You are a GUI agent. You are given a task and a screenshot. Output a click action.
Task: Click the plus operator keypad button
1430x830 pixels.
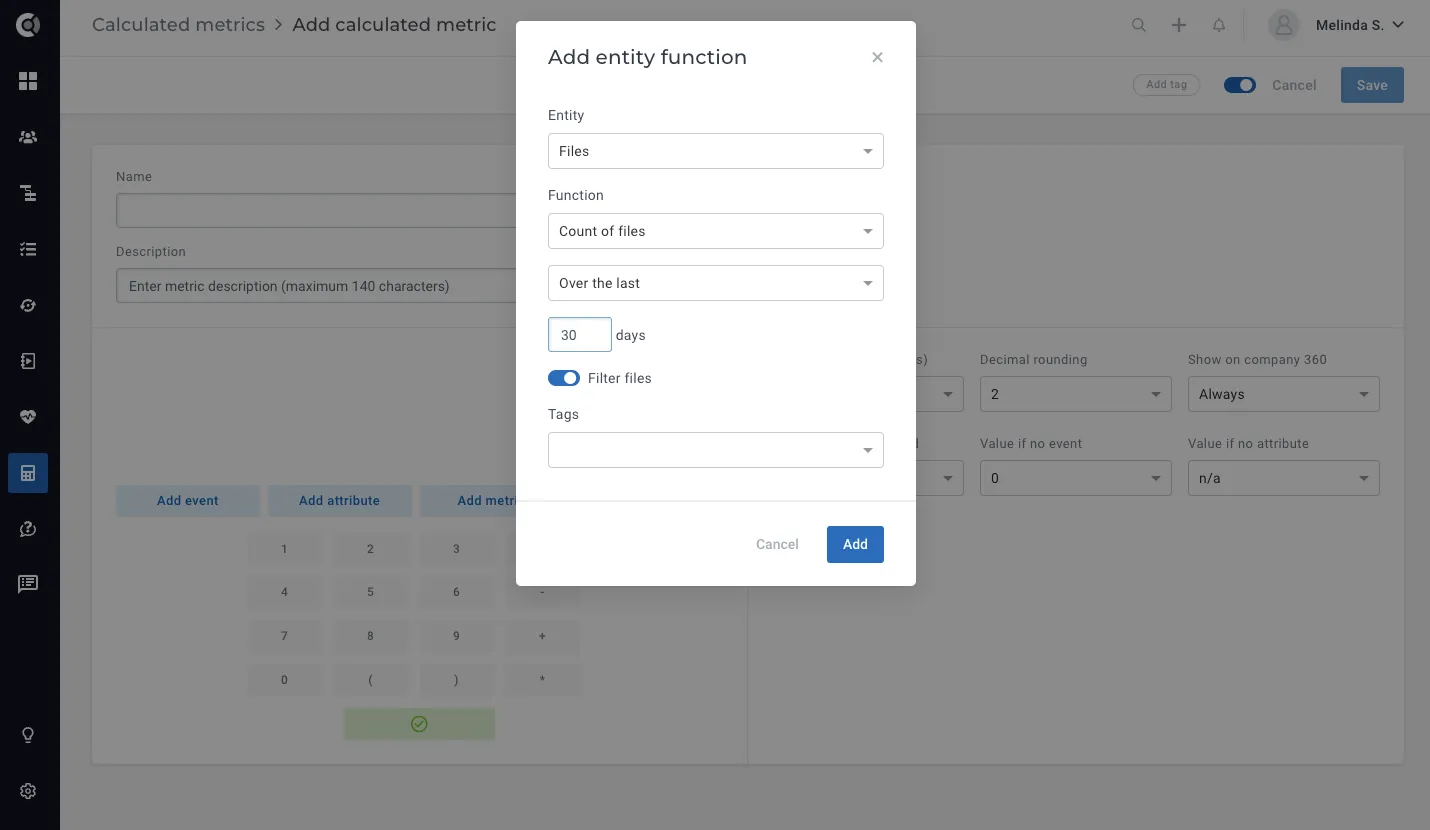pyautogui.click(x=542, y=636)
